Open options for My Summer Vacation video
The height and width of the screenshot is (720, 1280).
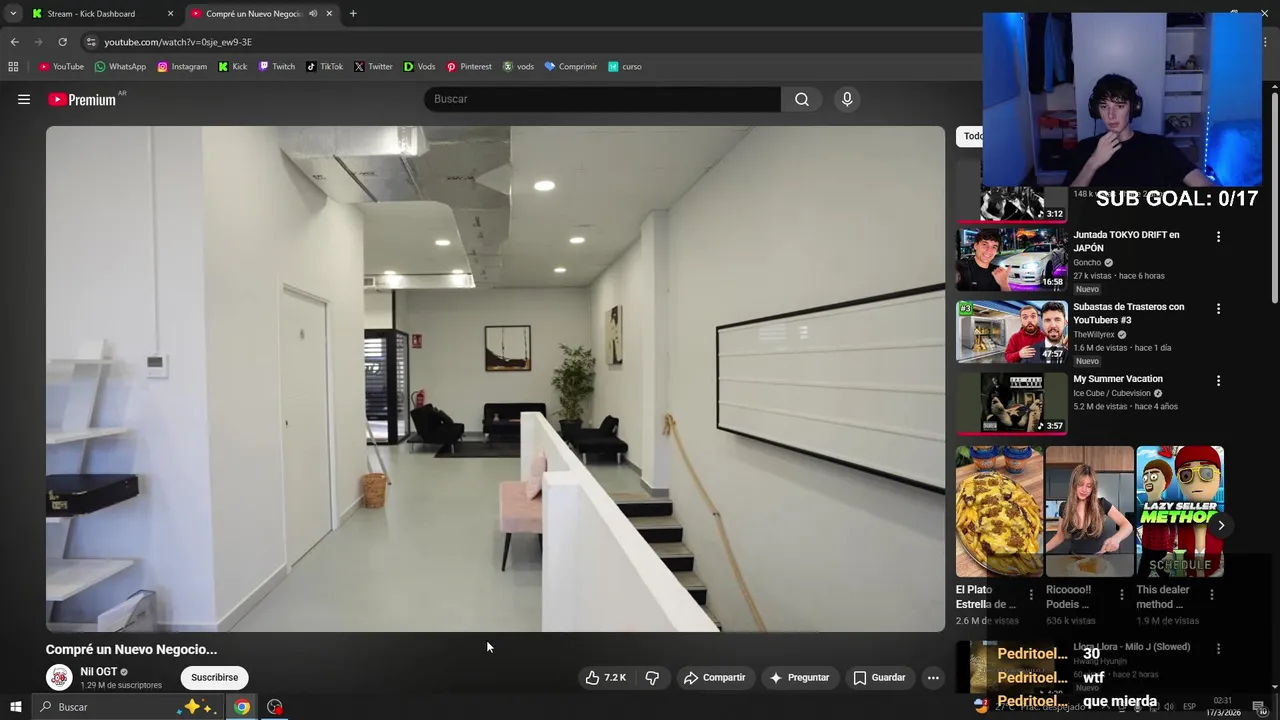pyautogui.click(x=1218, y=381)
